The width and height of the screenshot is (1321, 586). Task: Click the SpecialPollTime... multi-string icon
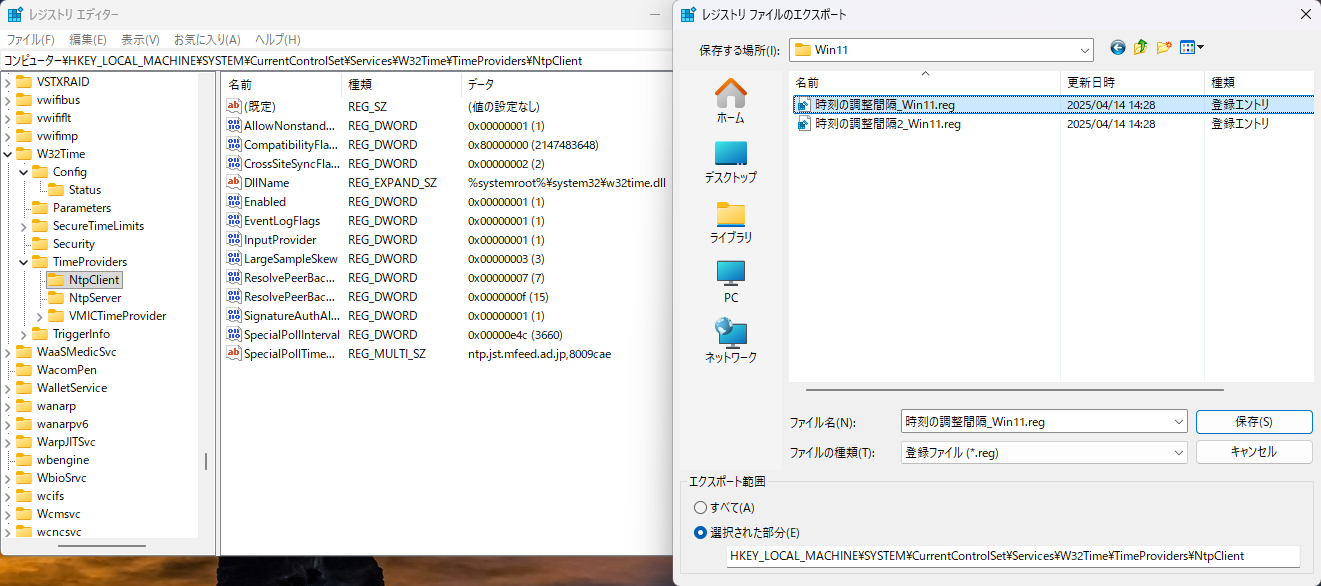tap(234, 354)
